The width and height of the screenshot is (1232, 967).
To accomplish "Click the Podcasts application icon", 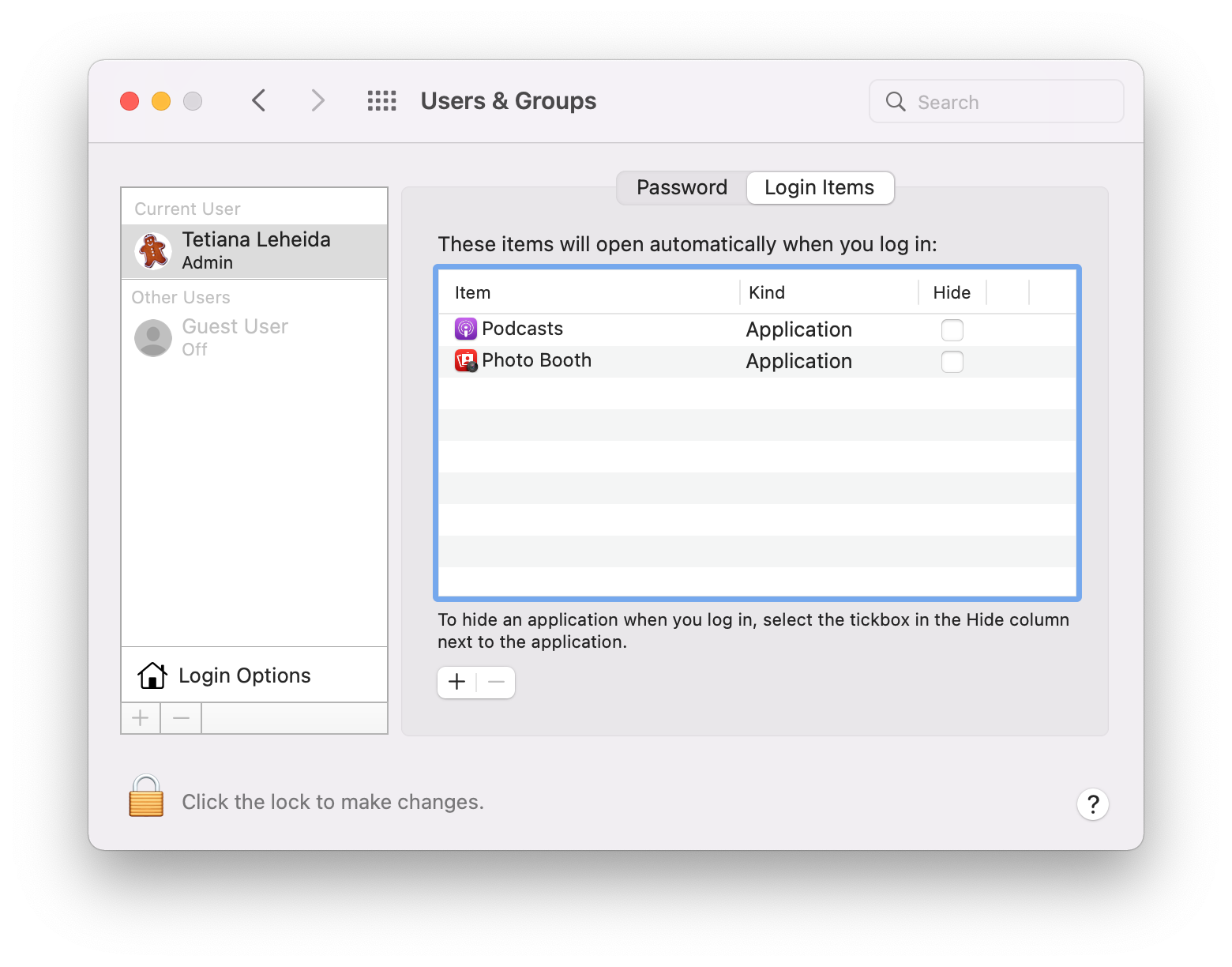I will click(465, 329).
